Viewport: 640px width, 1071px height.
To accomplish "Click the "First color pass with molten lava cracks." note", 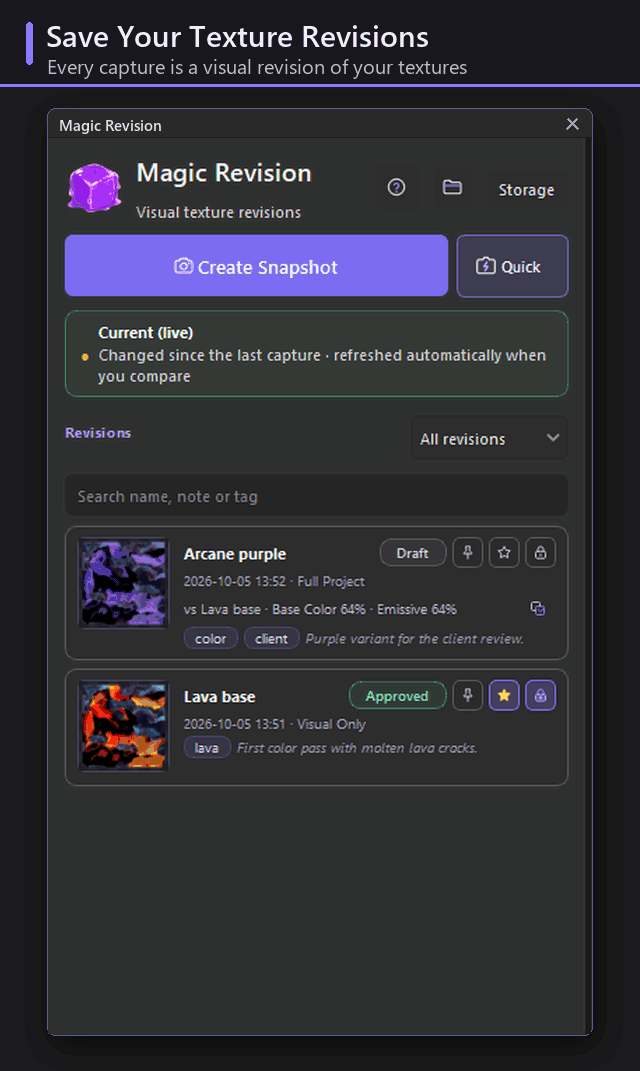I will (x=357, y=748).
